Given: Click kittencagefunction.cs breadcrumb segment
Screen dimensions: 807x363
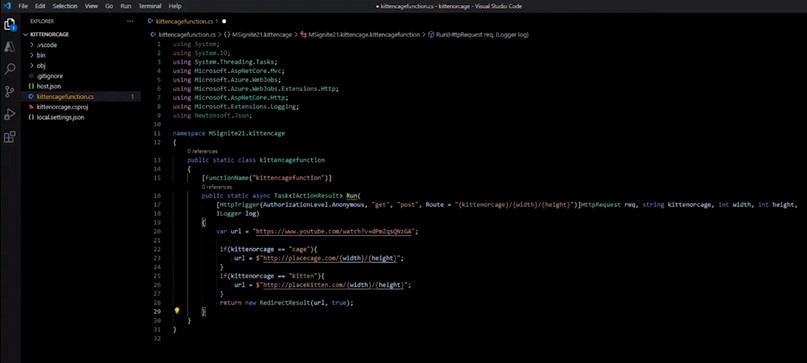Looking at the screenshot, I should (x=187, y=34).
